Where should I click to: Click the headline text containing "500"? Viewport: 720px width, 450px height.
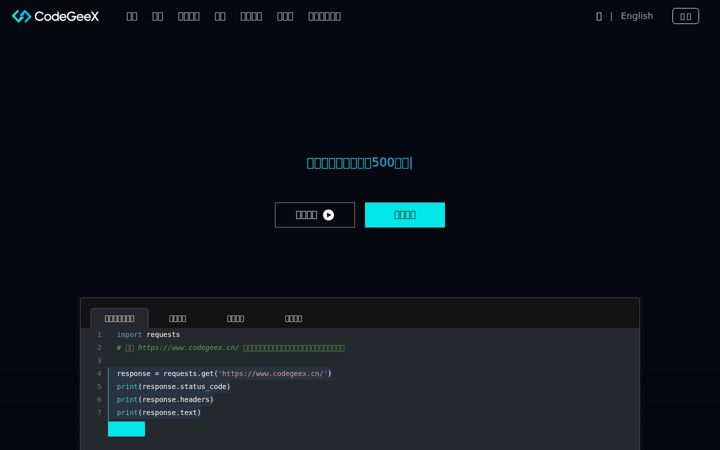[359, 163]
